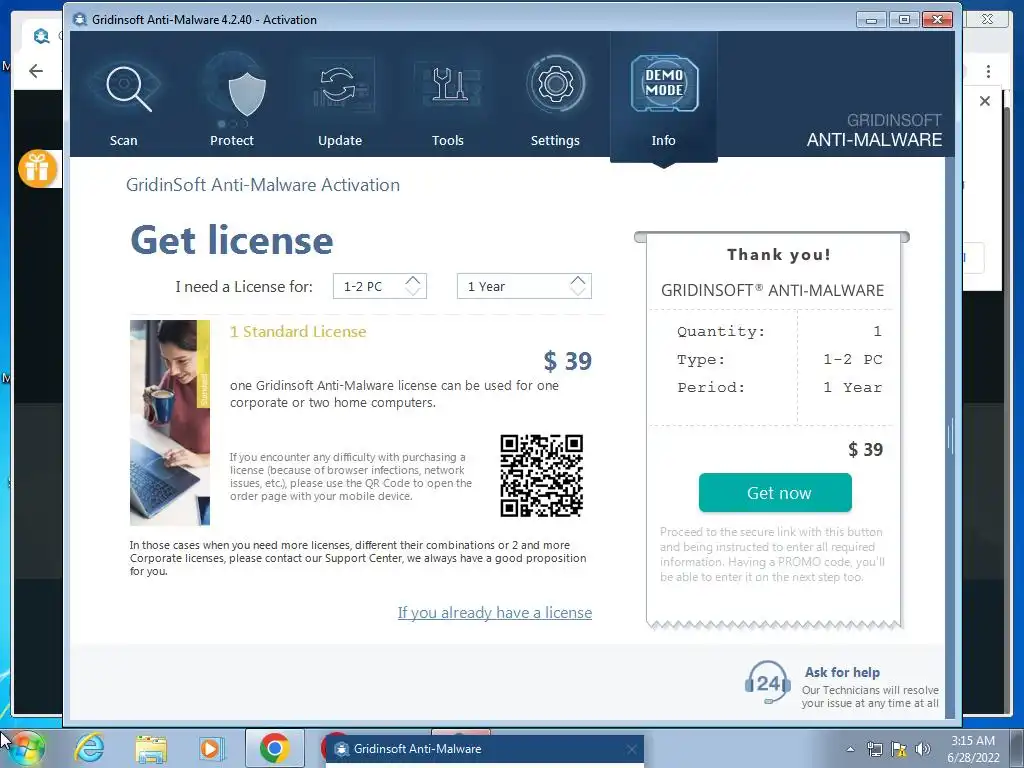This screenshot has width=1024, height=768.
Task: Expand the 1 Year period dropdown
Action: (x=524, y=286)
